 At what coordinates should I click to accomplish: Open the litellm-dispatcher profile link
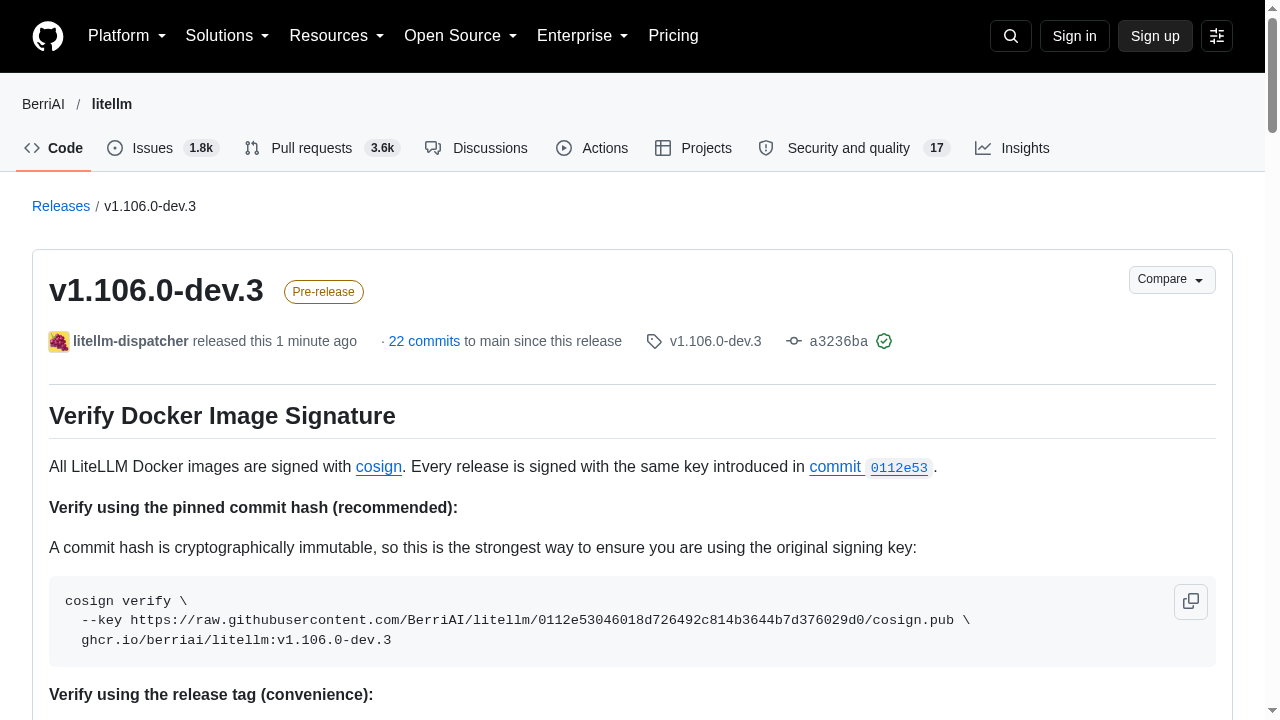tap(131, 341)
